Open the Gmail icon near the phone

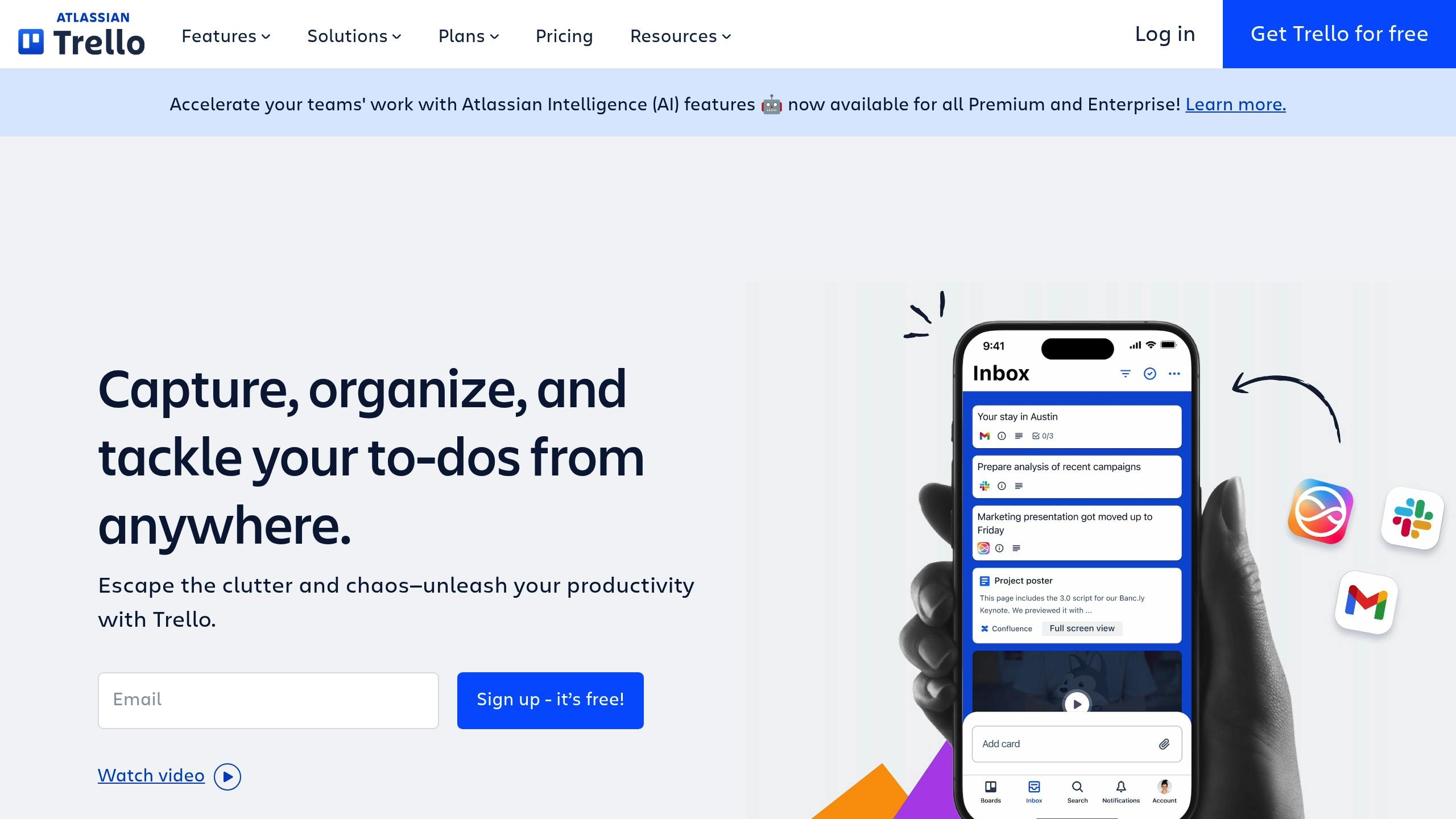(1363, 602)
